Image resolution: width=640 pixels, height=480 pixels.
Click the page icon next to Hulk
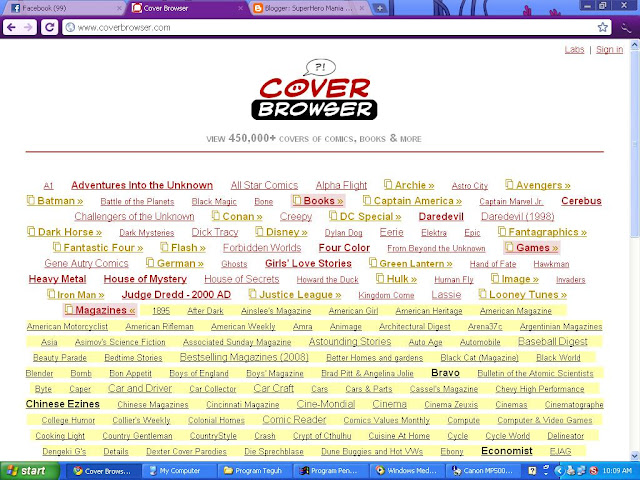point(380,278)
